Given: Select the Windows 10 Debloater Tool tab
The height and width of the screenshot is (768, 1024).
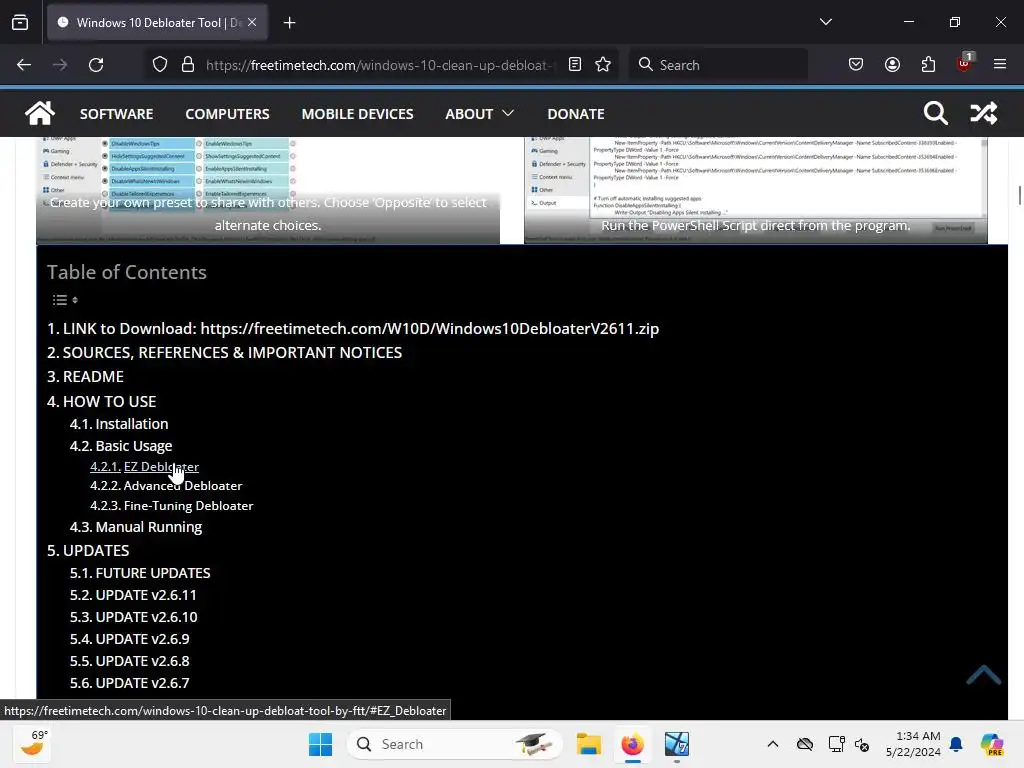Looking at the screenshot, I should click(x=157, y=23).
